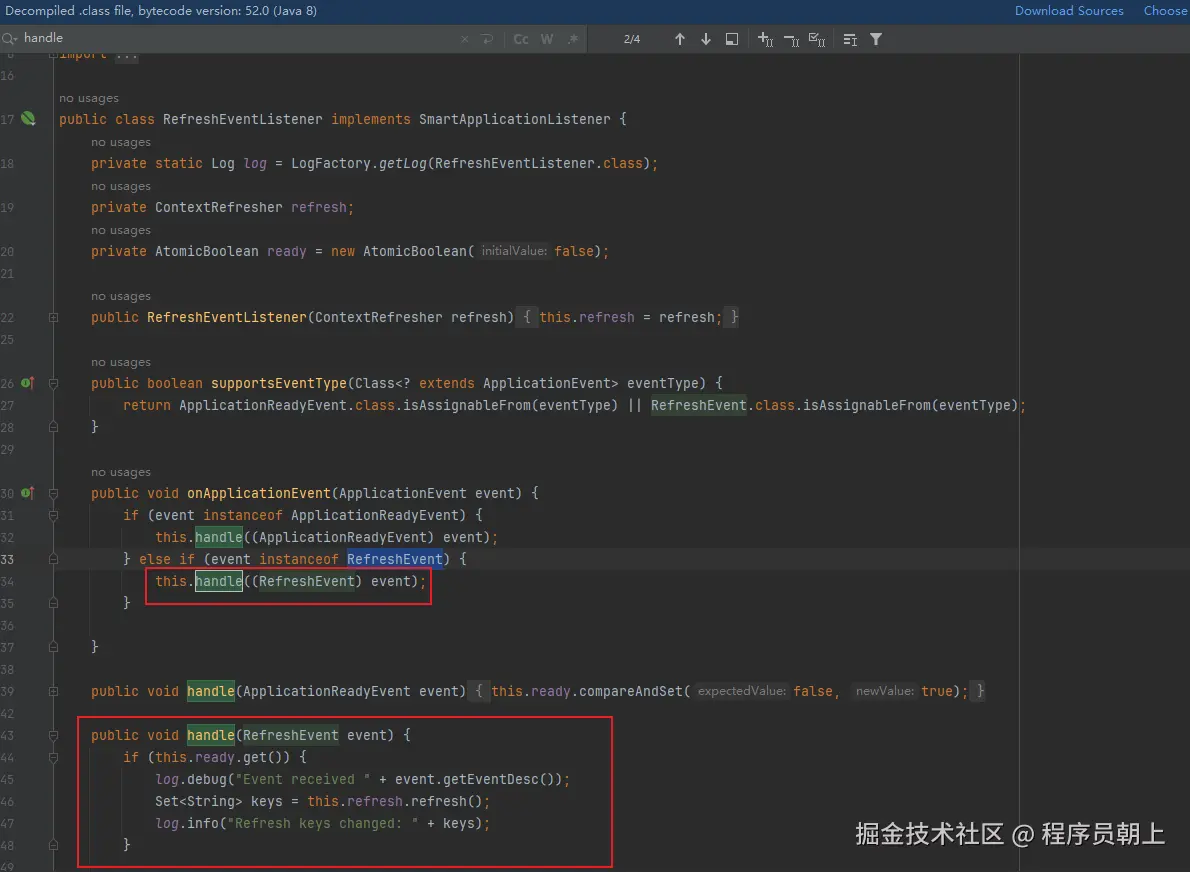Toggle Regex search option

tap(573, 39)
